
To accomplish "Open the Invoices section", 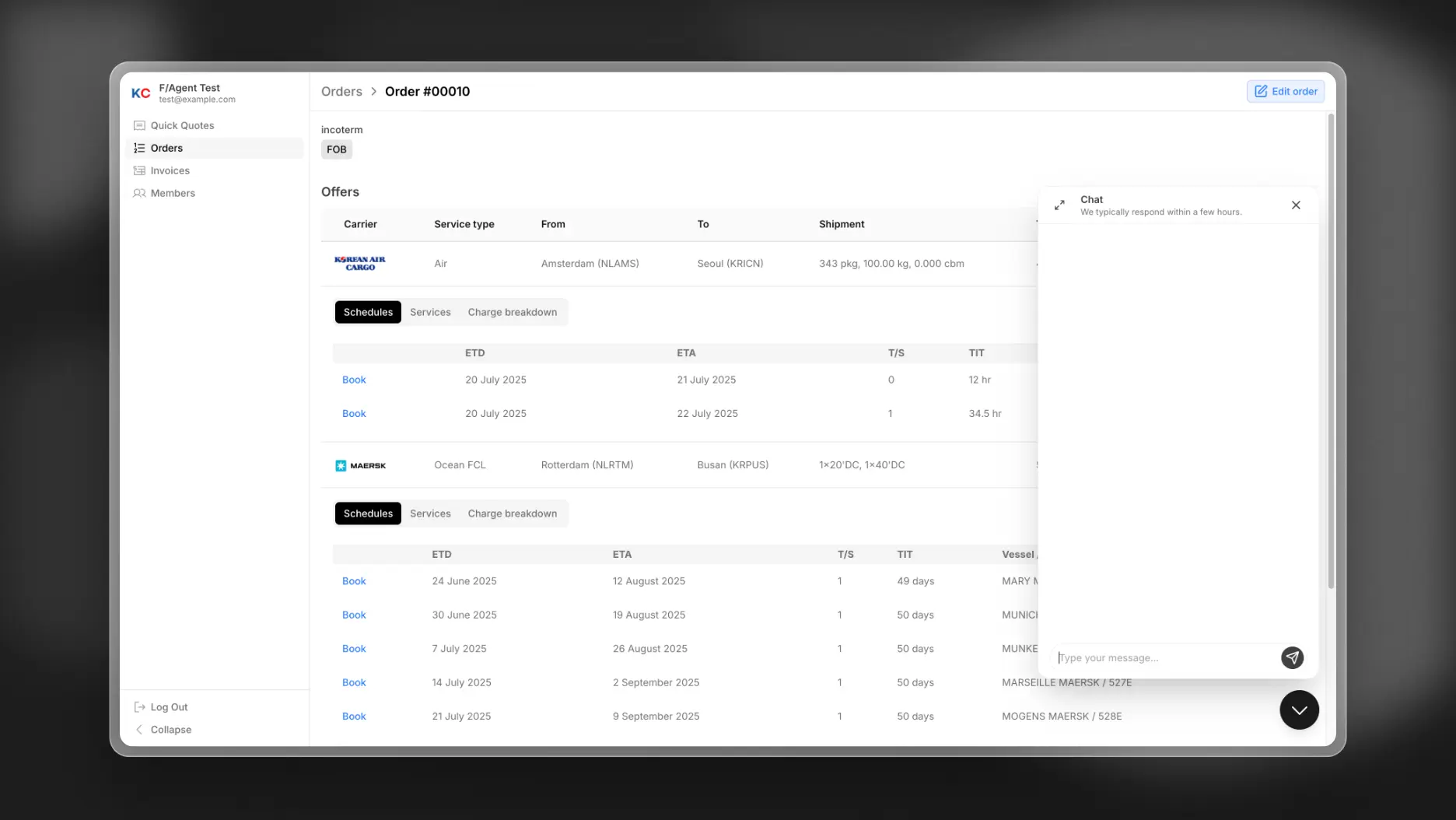I will coord(170,170).
